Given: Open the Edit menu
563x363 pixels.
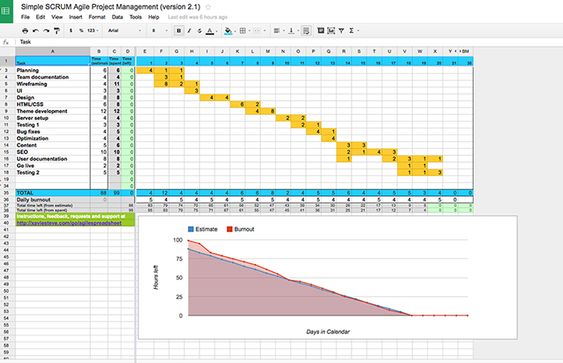Looking at the screenshot, I should [40, 17].
